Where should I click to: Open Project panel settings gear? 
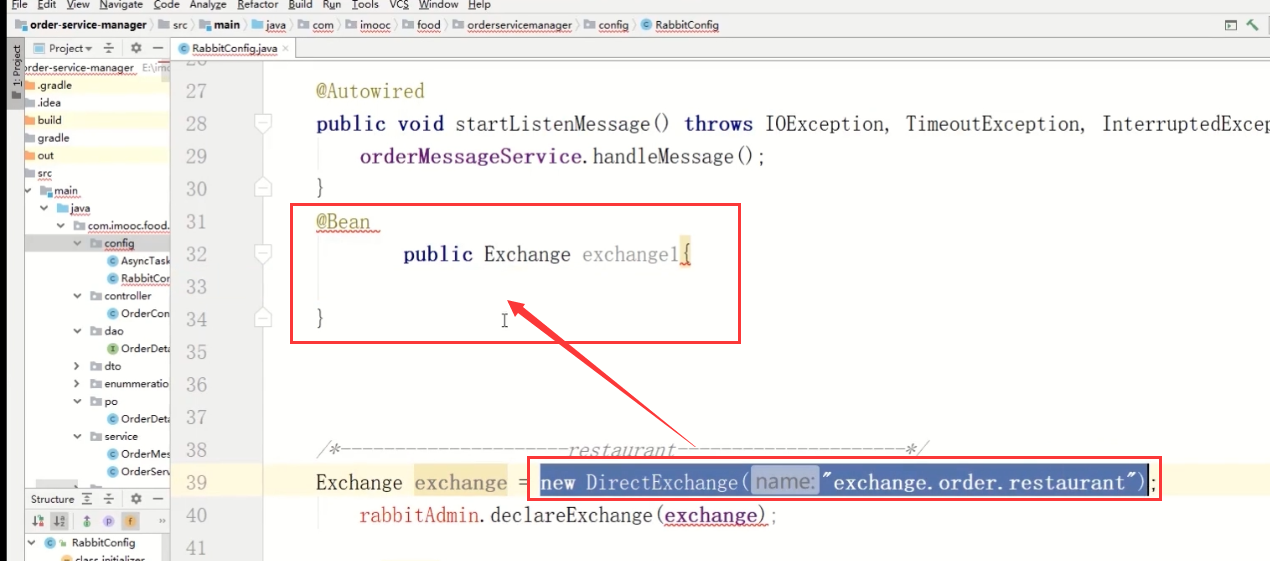(136, 48)
